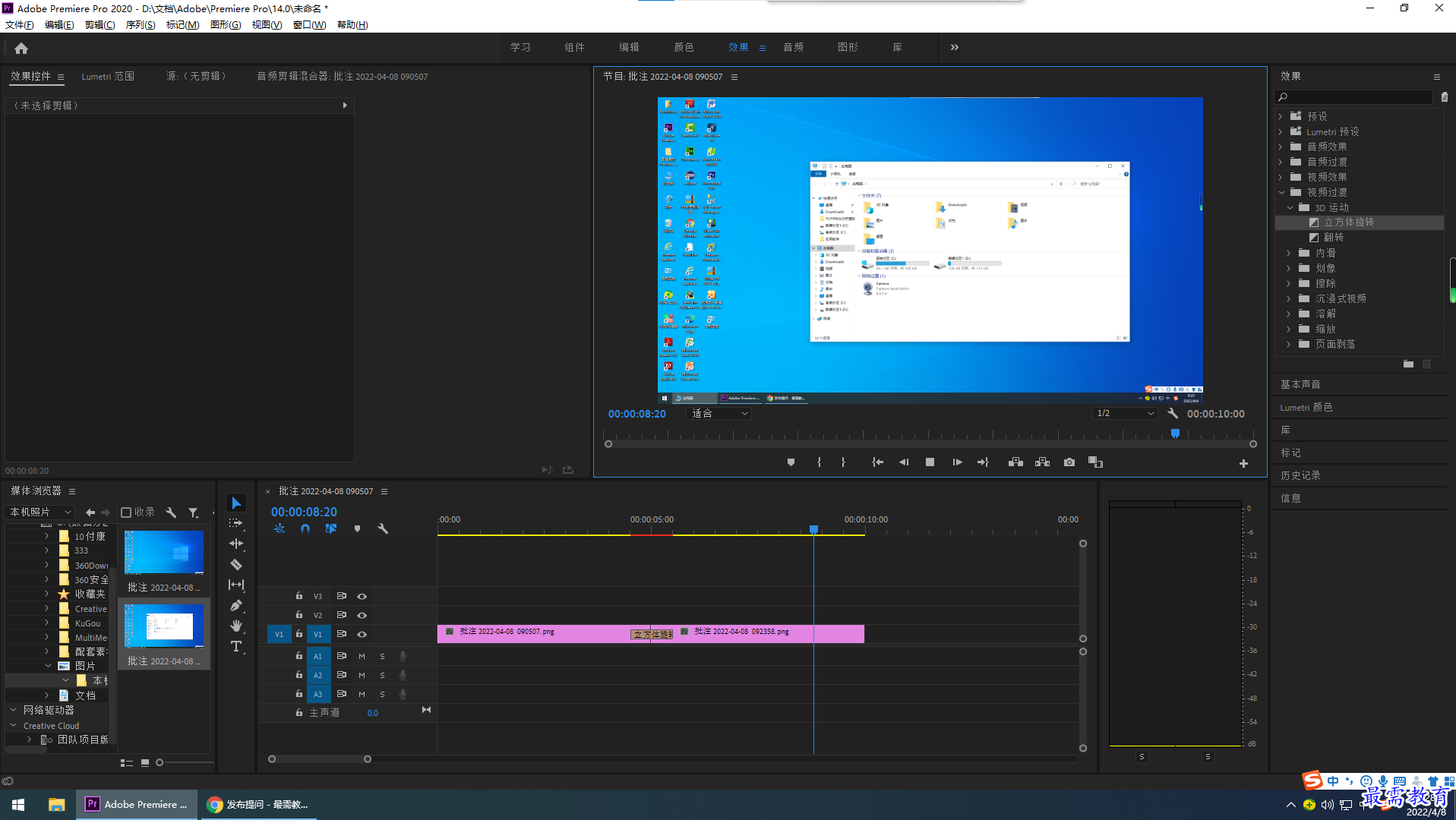Screen dimensions: 1456x820
Task: Open the 本机照片 location dropdown
Action: (x=40, y=512)
